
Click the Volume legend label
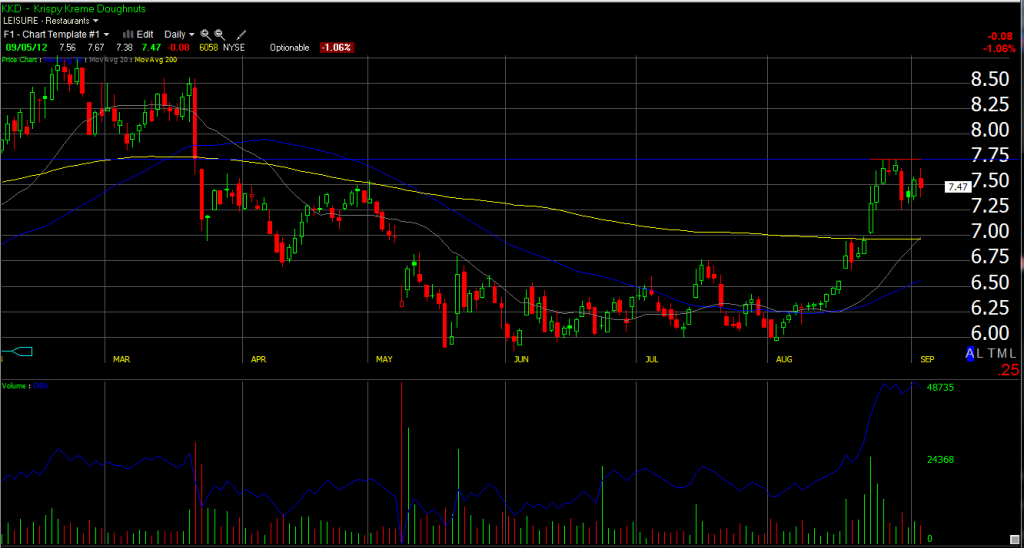click(x=12, y=386)
